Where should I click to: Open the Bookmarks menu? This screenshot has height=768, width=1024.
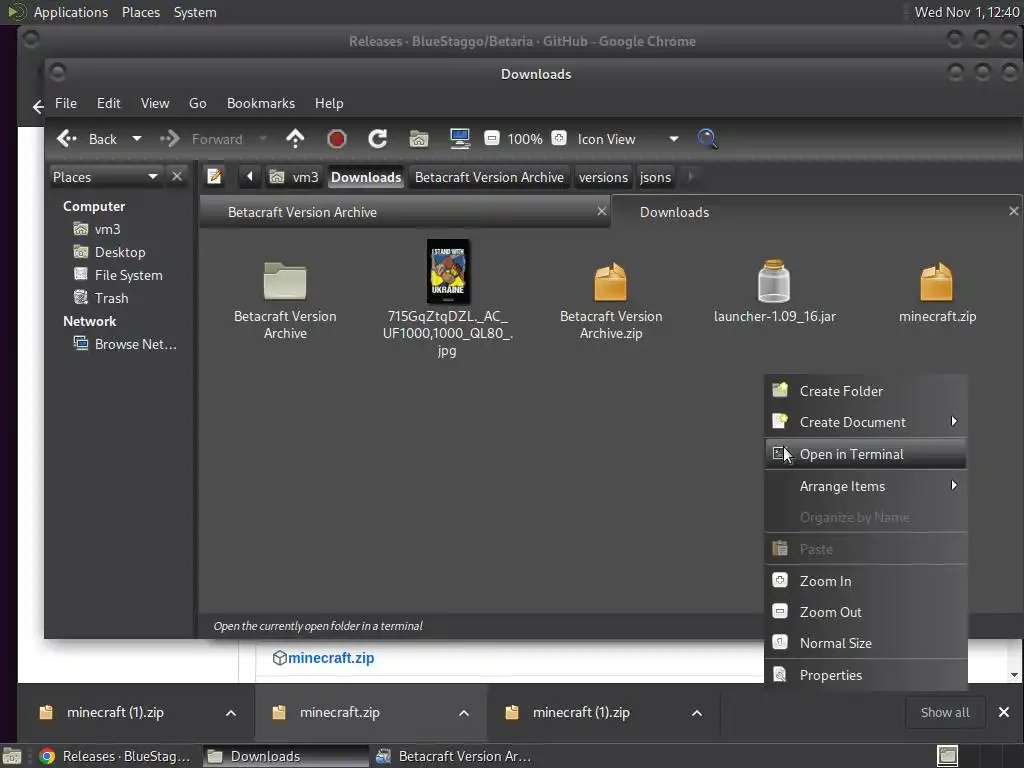tap(261, 103)
